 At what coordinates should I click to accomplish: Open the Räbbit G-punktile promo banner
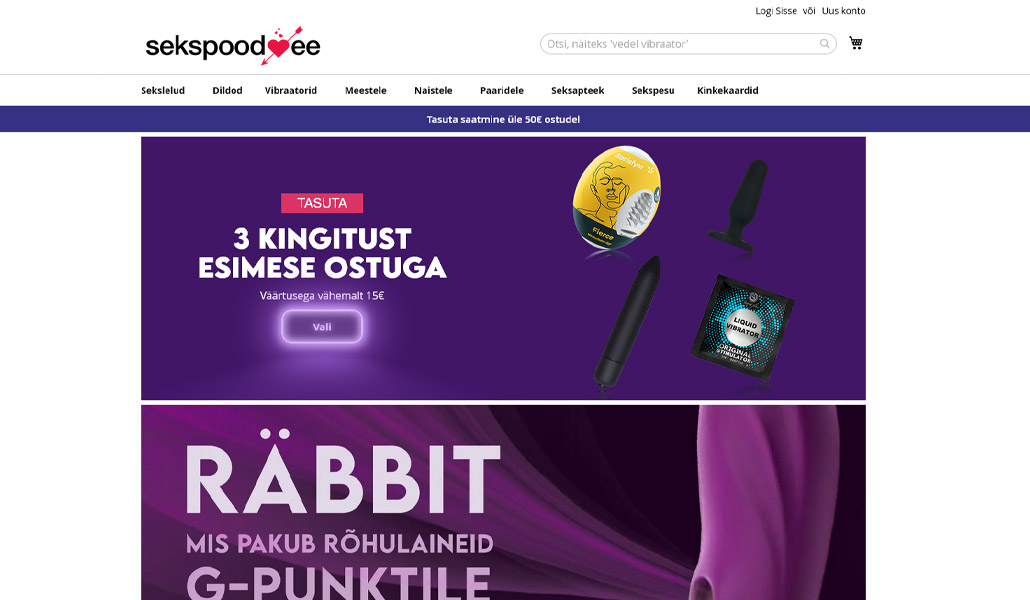tap(503, 502)
